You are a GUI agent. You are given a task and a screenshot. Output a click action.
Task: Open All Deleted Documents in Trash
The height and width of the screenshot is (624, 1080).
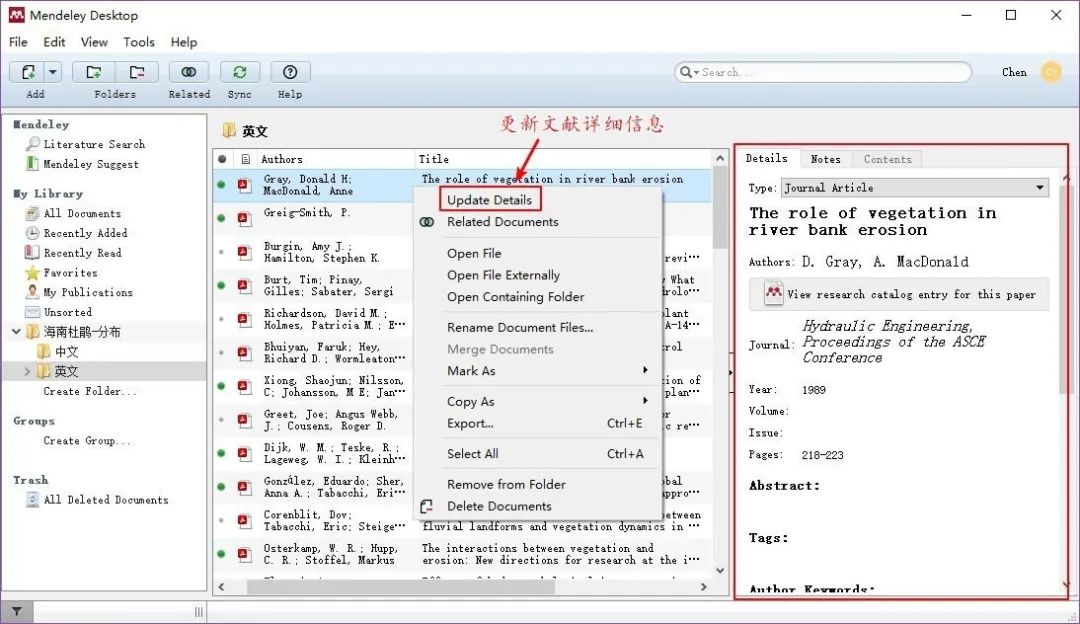point(105,500)
